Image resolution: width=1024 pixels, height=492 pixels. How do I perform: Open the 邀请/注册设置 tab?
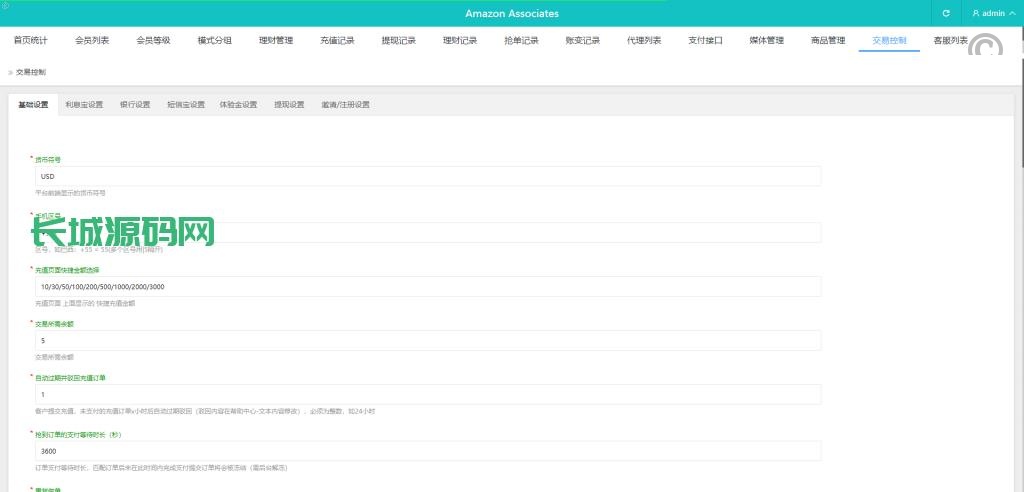[345, 105]
